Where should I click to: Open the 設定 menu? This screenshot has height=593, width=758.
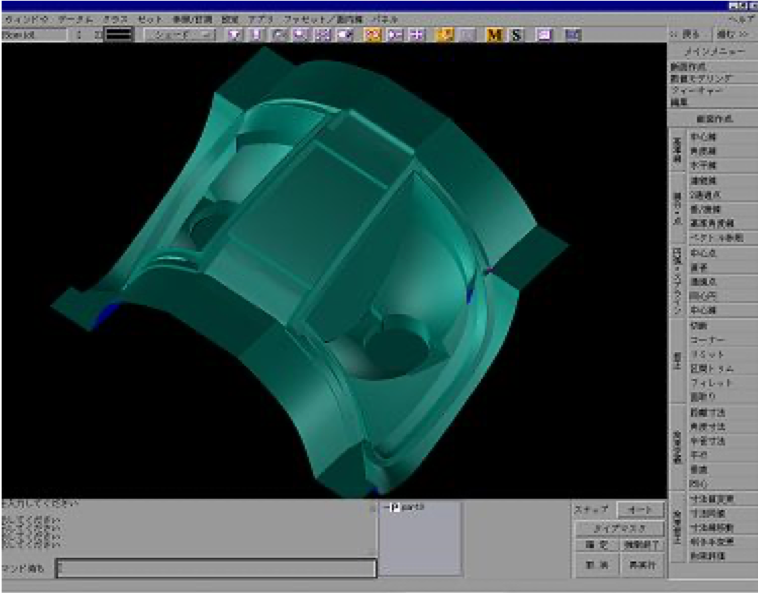pyautogui.click(x=230, y=19)
